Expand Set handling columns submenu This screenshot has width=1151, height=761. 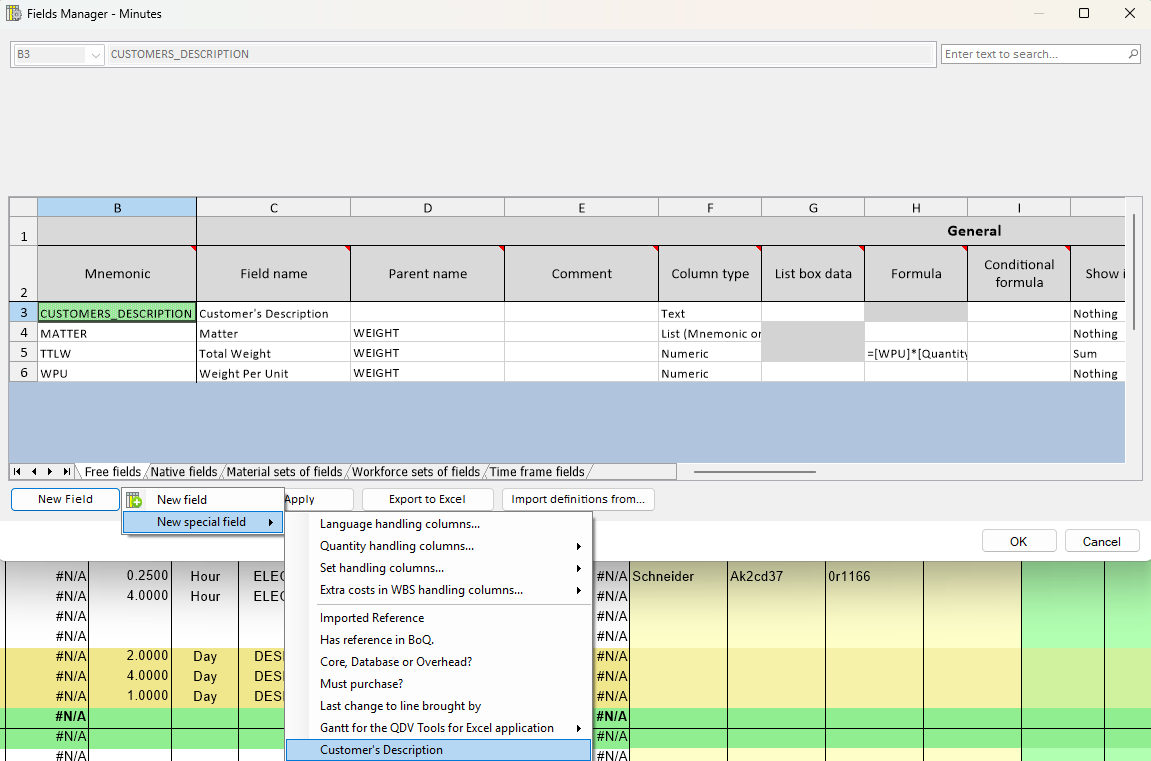578,568
